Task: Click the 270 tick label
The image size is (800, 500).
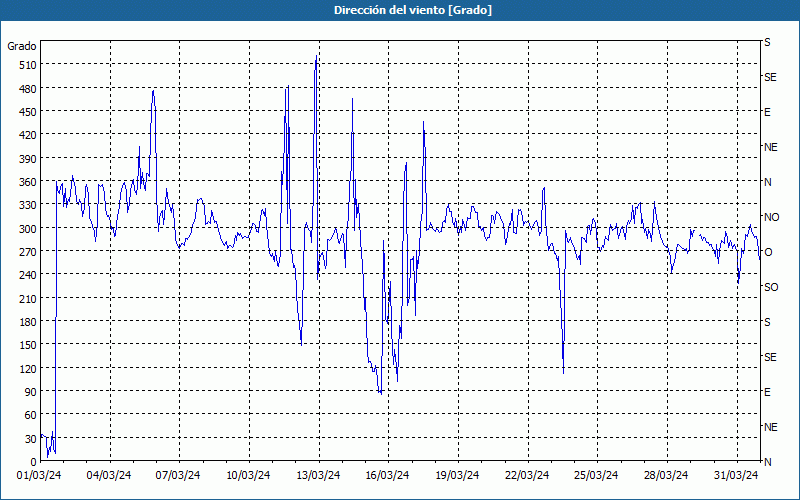Action: 28,252
